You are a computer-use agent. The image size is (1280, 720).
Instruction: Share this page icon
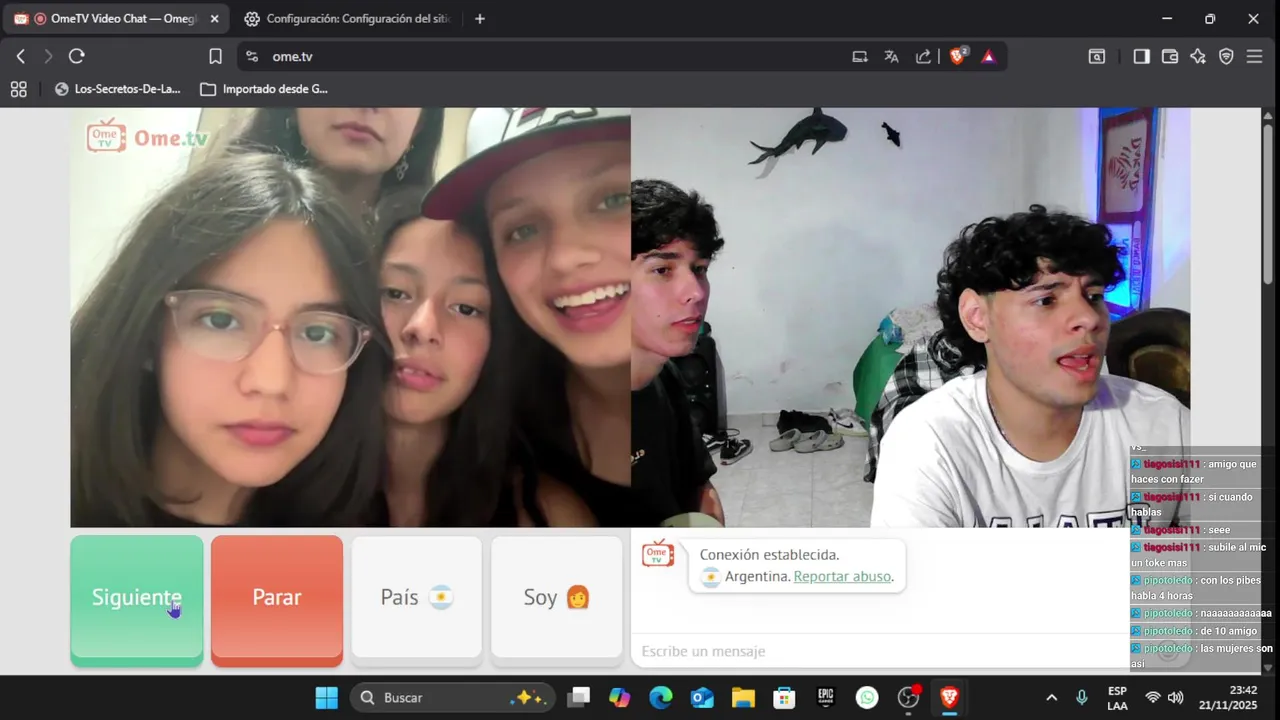point(924,57)
